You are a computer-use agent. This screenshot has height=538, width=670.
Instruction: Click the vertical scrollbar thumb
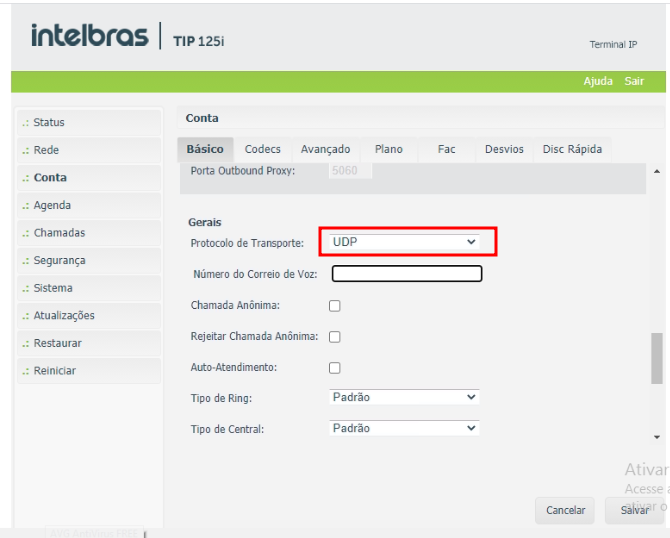click(x=656, y=358)
